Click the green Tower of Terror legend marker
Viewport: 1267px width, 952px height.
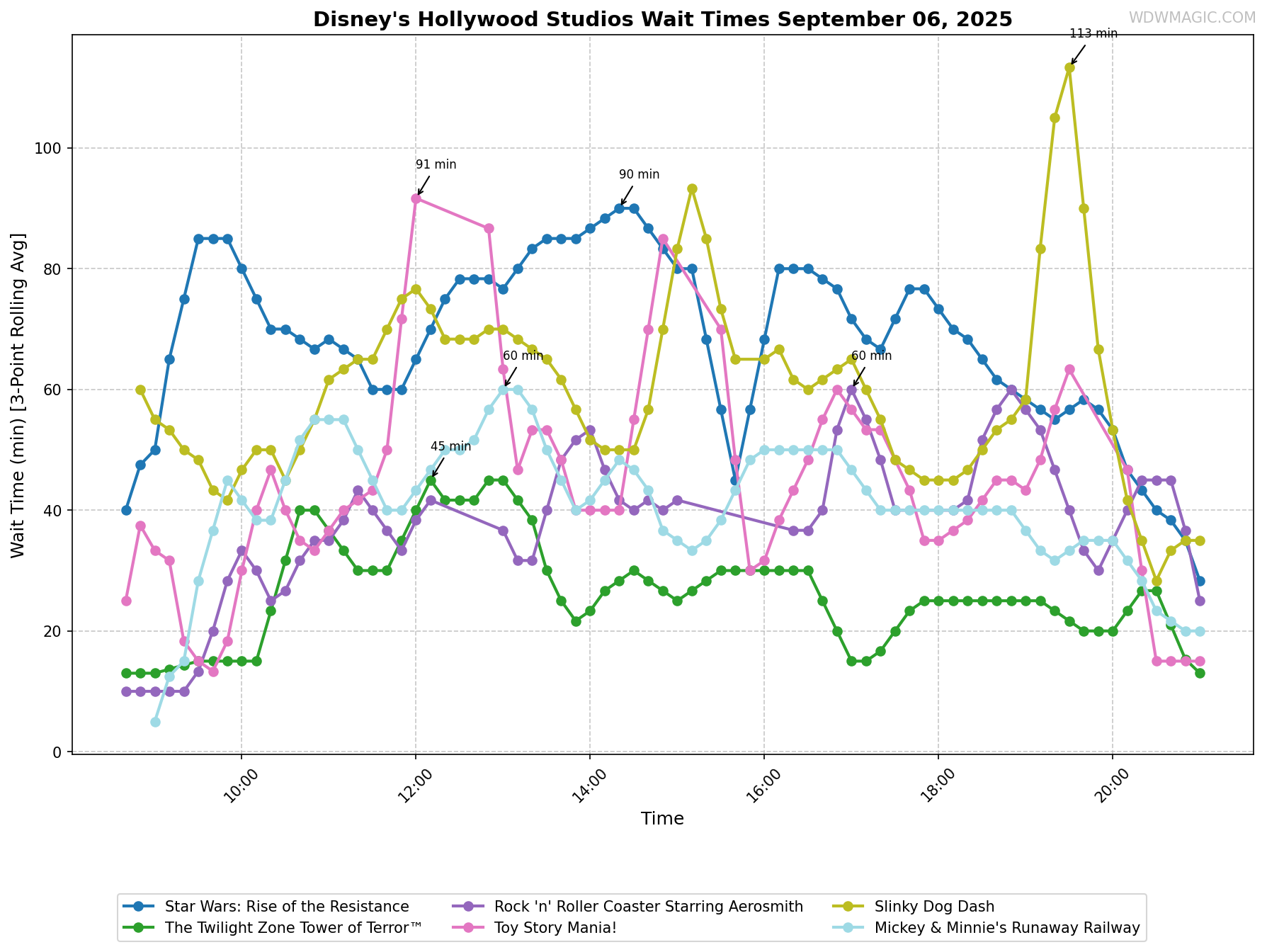(x=139, y=928)
